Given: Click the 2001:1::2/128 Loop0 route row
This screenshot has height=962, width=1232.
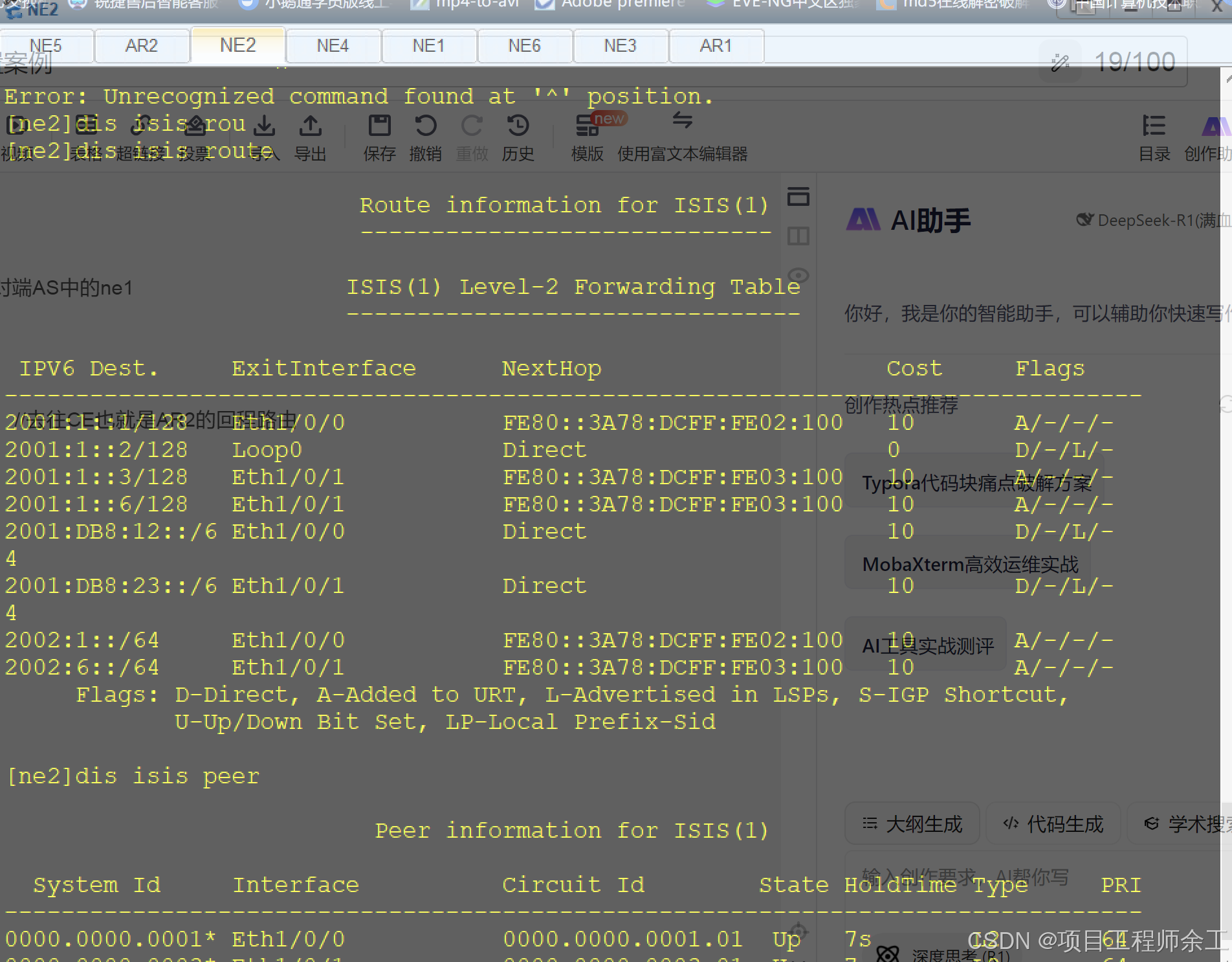Looking at the screenshot, I should tap(559, 450).
